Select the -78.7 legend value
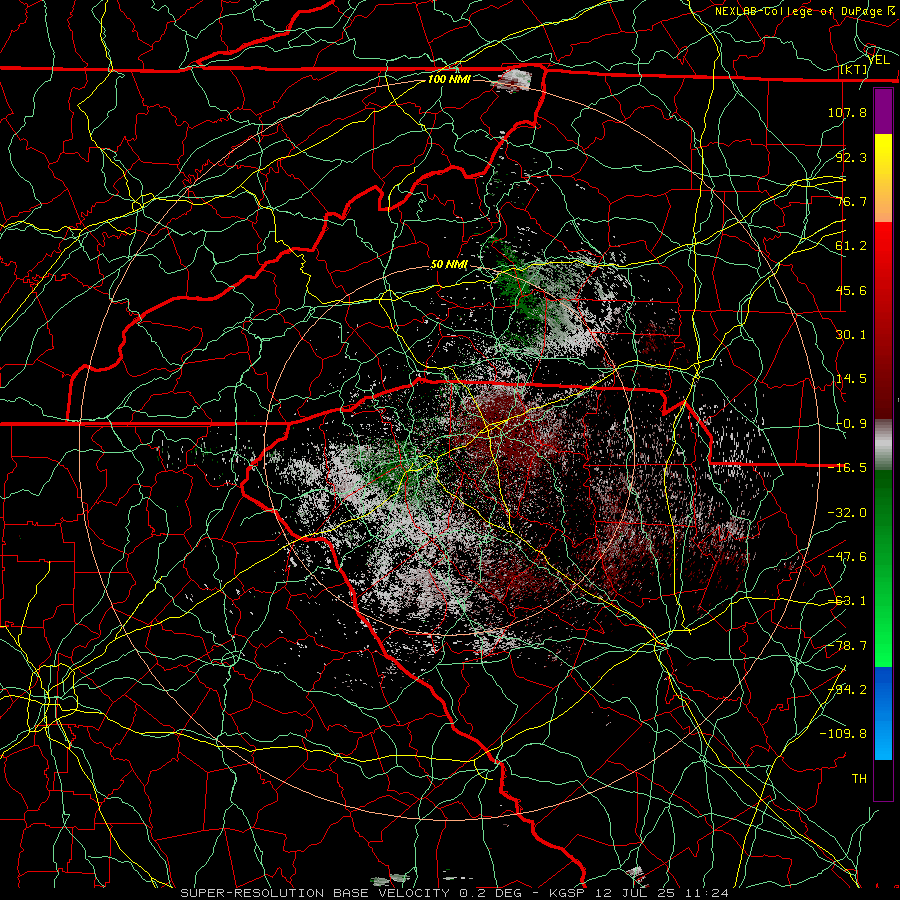900x900 pixels. pos(847,646)
